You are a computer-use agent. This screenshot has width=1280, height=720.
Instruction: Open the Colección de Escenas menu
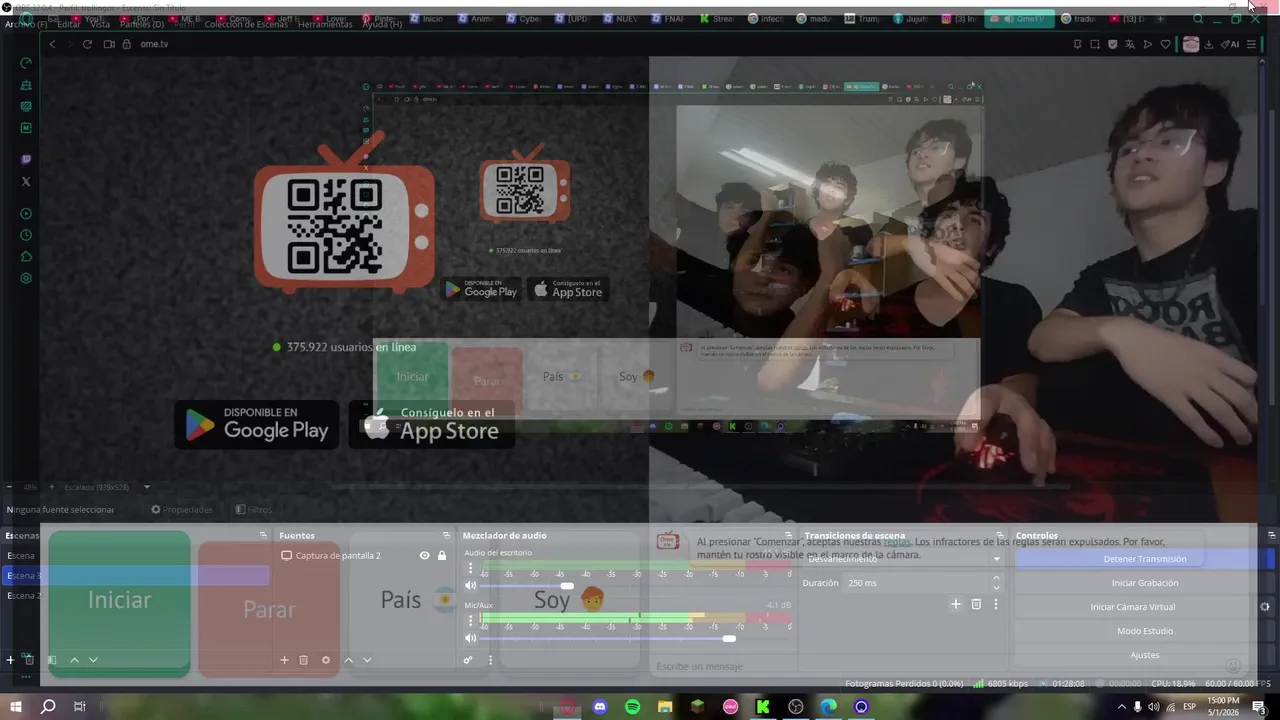coord(248,24)
